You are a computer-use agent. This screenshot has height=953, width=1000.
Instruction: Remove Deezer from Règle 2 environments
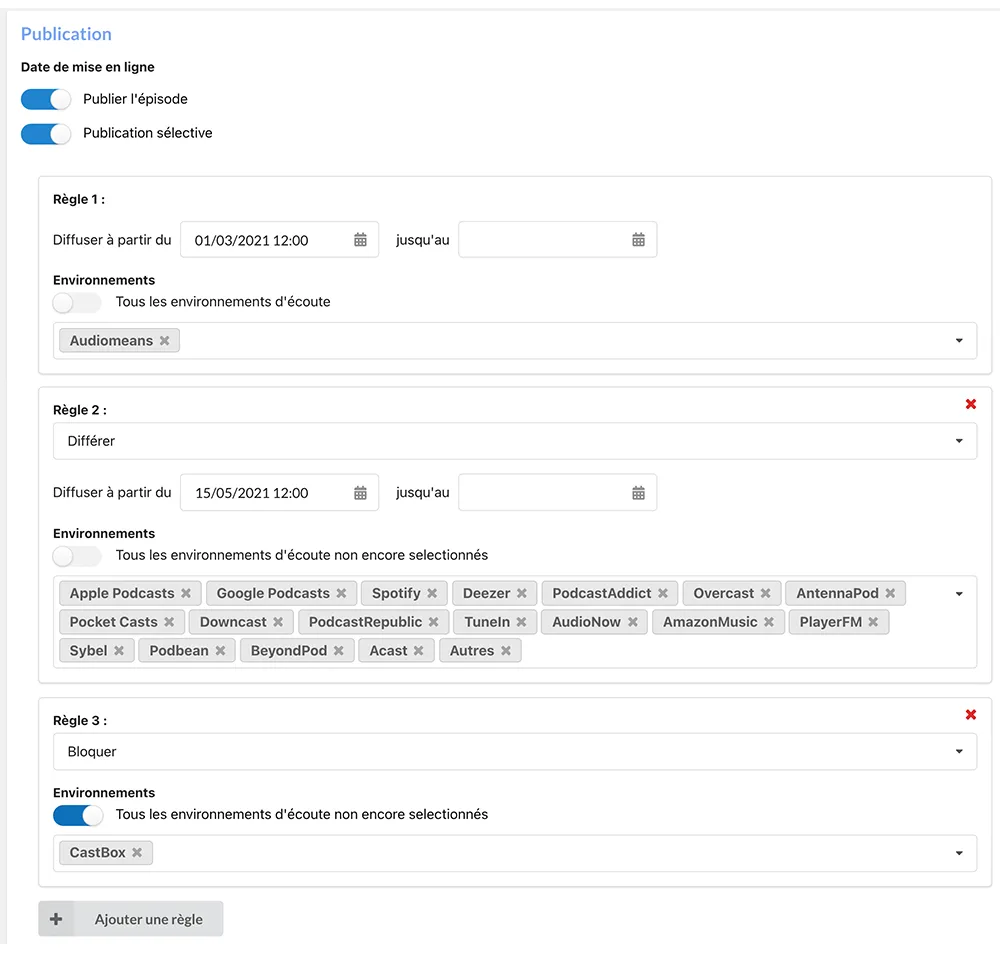pyautogui.click(x=522, y=594)
